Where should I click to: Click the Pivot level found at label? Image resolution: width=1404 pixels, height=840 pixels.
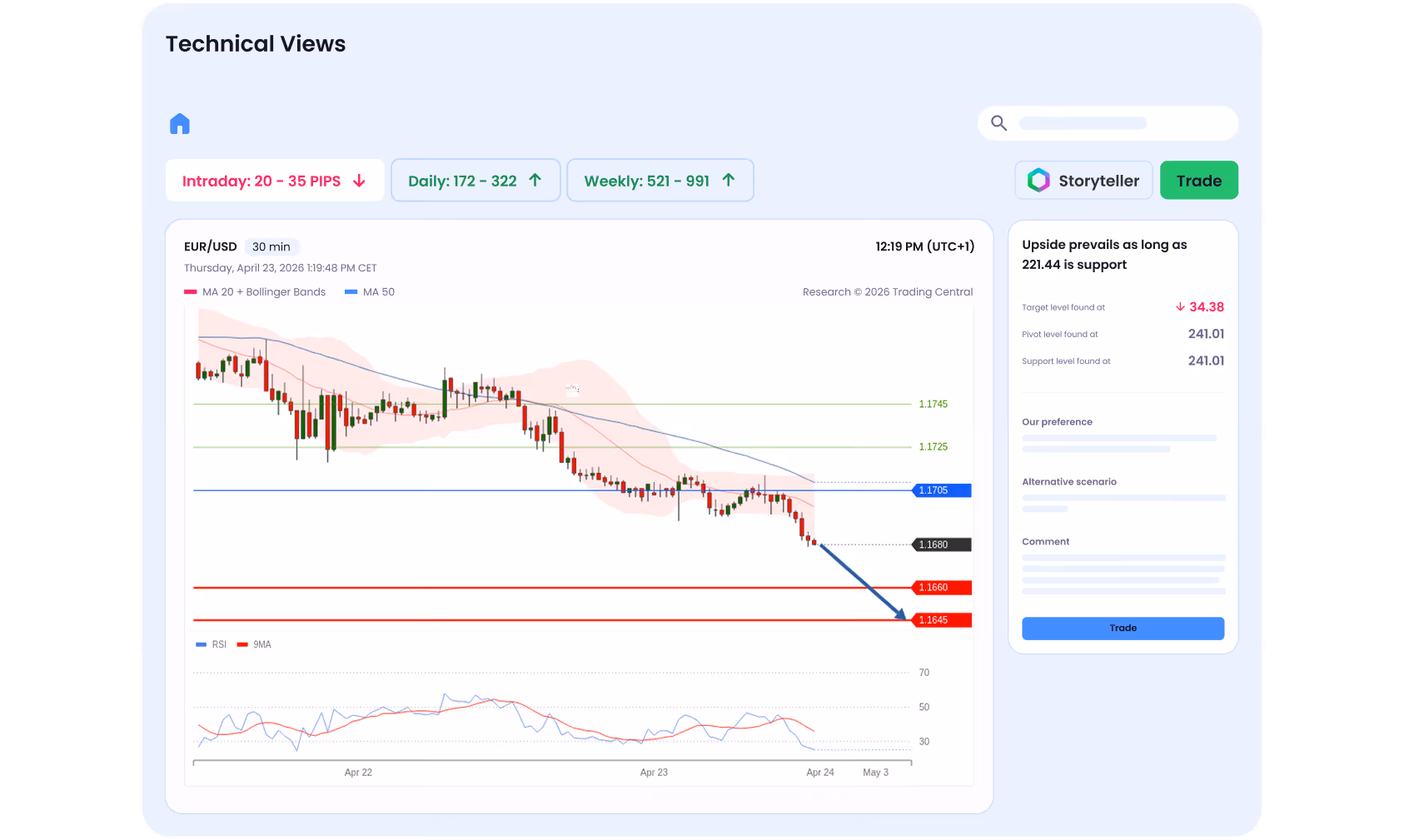pos(1060,335)
